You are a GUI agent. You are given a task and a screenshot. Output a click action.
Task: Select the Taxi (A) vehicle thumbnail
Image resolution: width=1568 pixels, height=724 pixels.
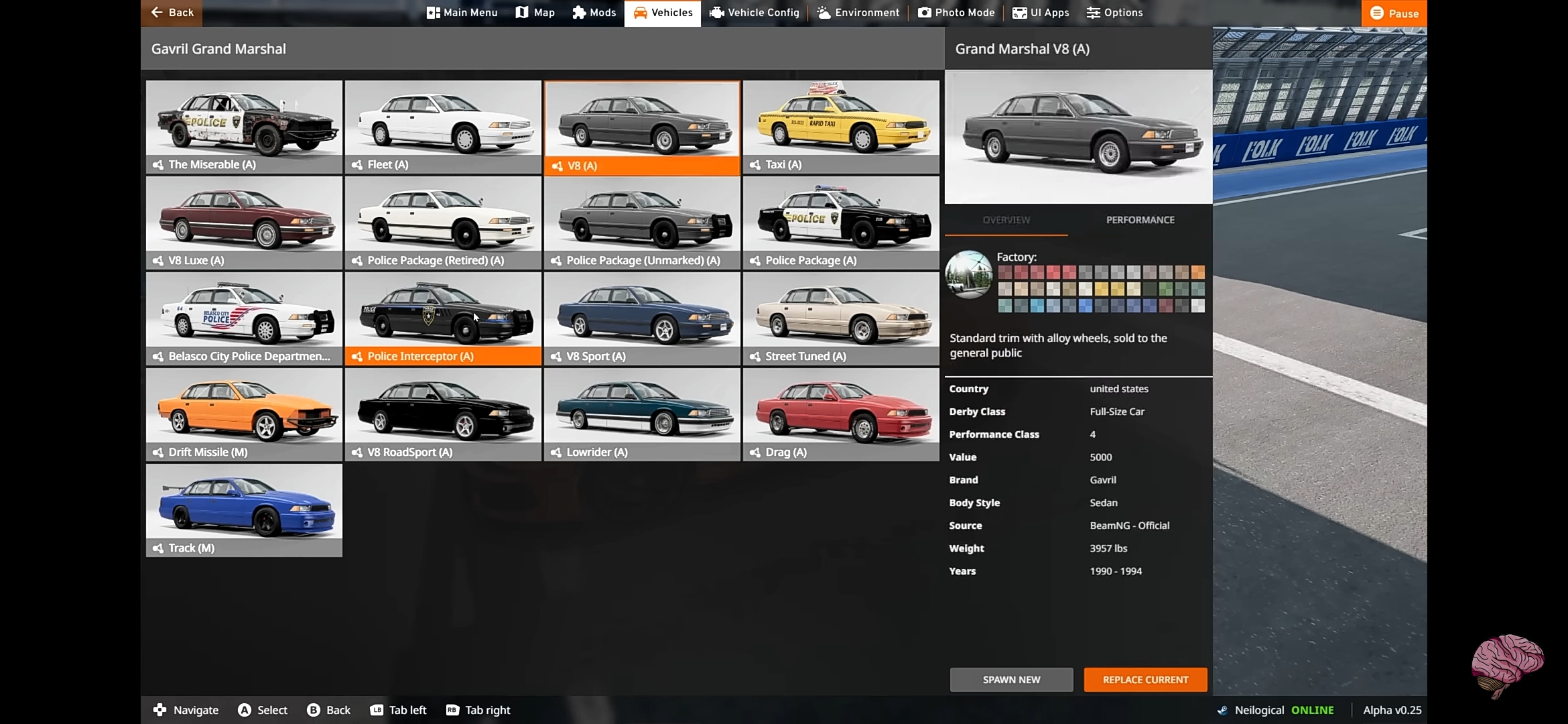pos(841,127)
